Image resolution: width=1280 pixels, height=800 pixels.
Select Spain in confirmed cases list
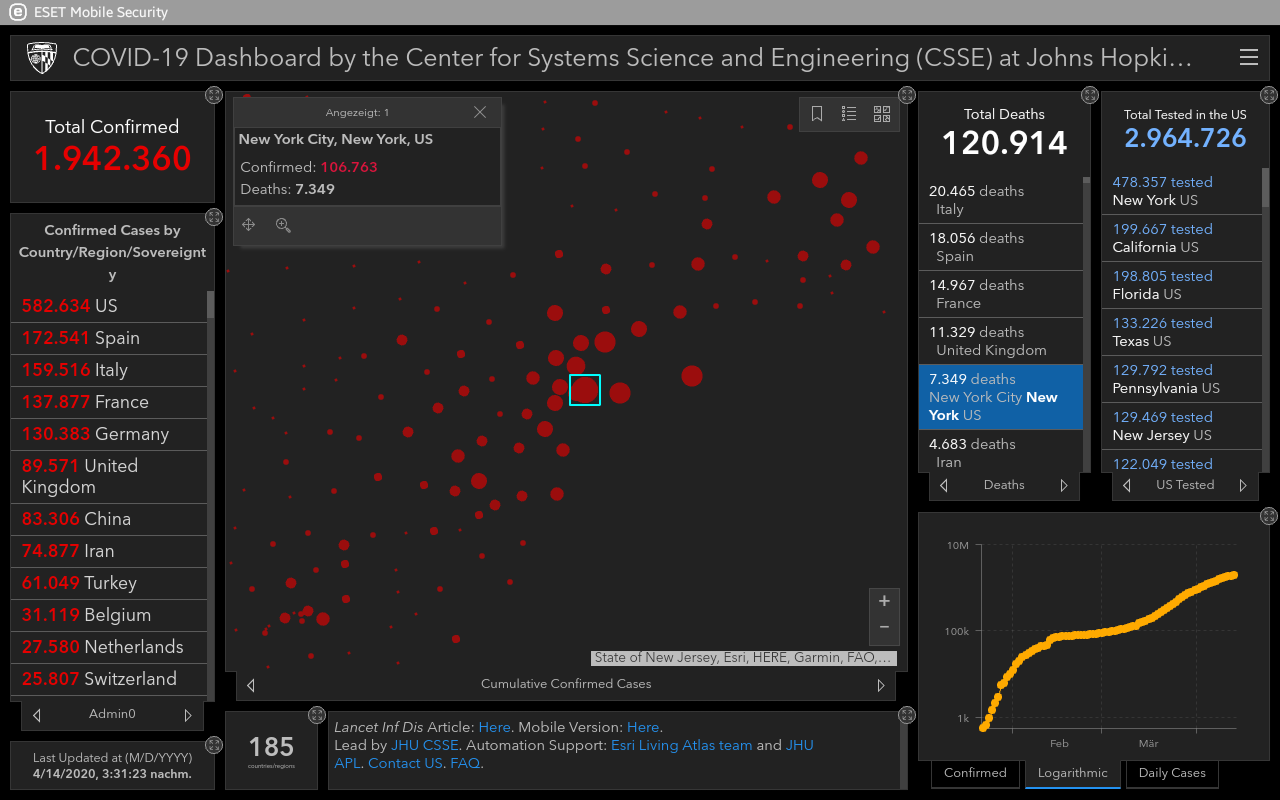tap(109, 338)
